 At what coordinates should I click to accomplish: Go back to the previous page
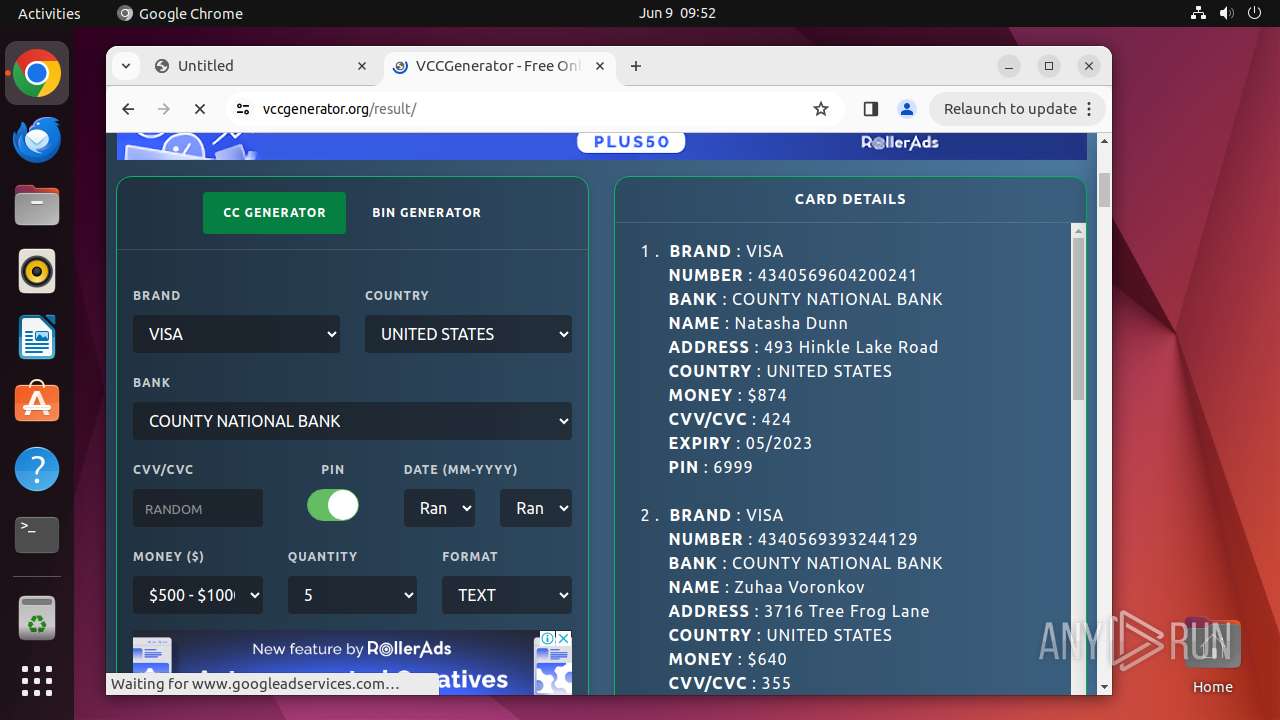click(x=128, y=109)
